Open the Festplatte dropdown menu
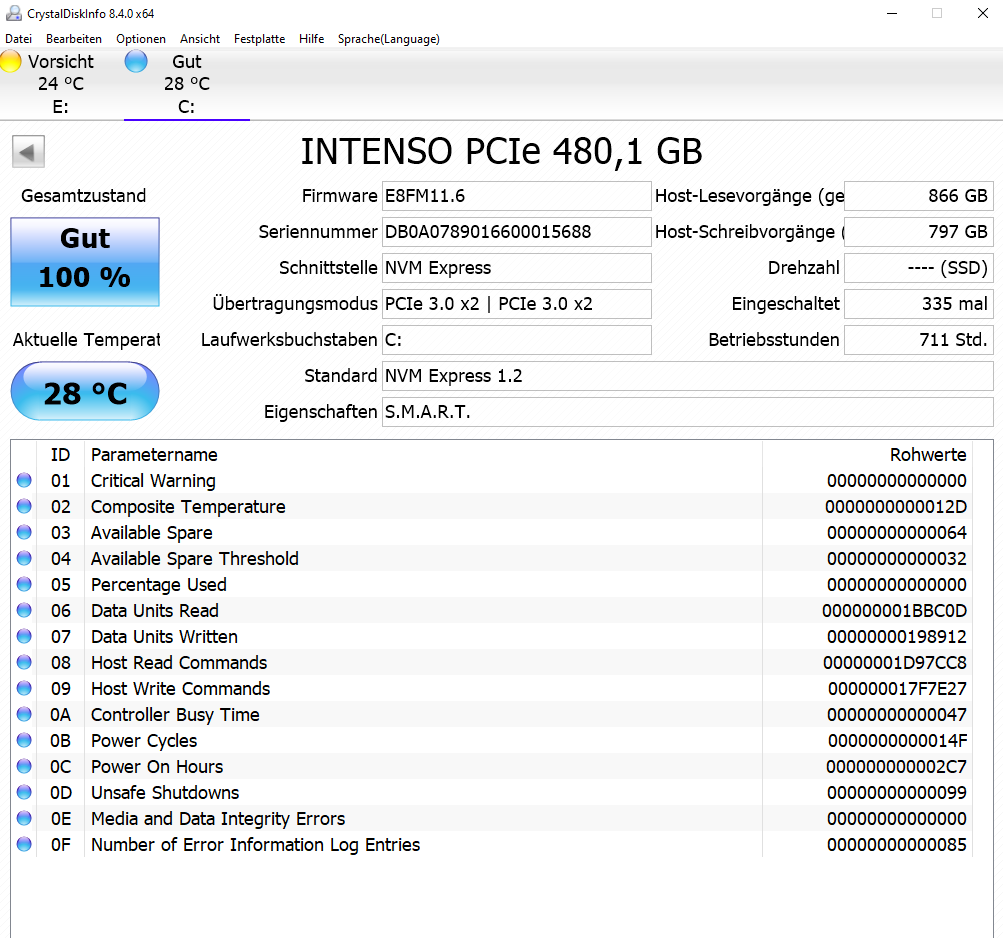 259,39
